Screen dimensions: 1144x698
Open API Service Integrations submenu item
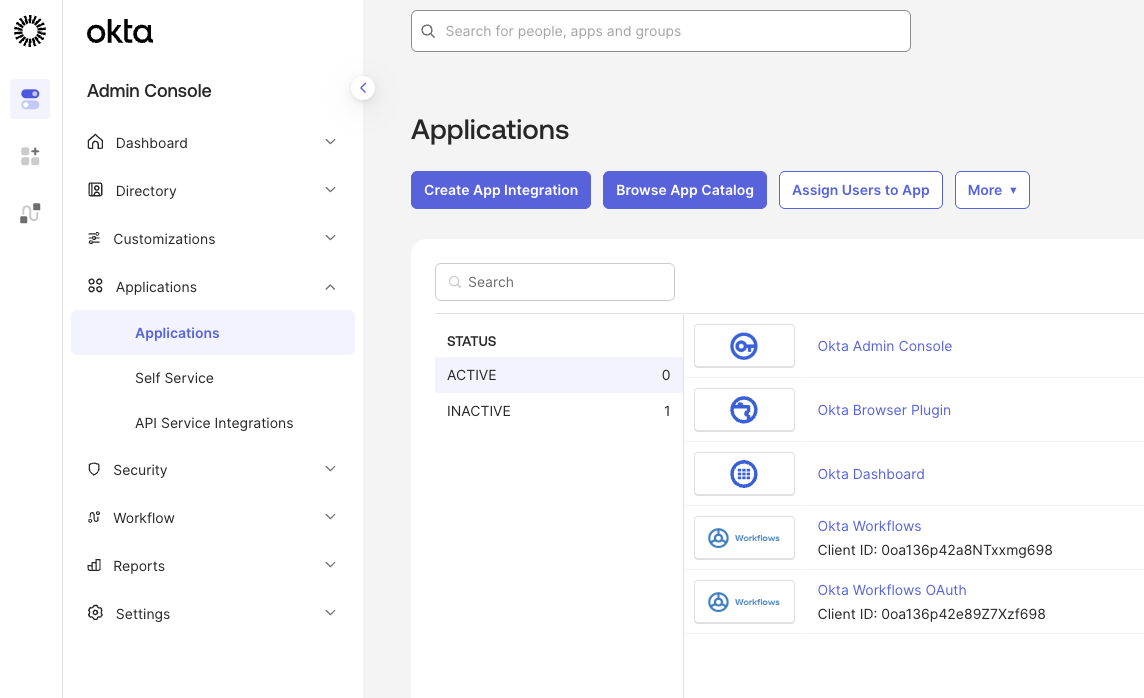pyautogui.click(x=214, y=423)
